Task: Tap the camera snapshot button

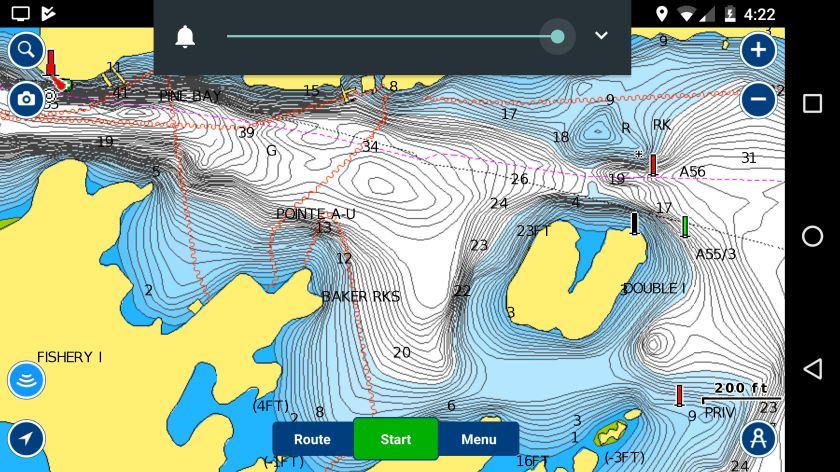Action: coord(26,98)
